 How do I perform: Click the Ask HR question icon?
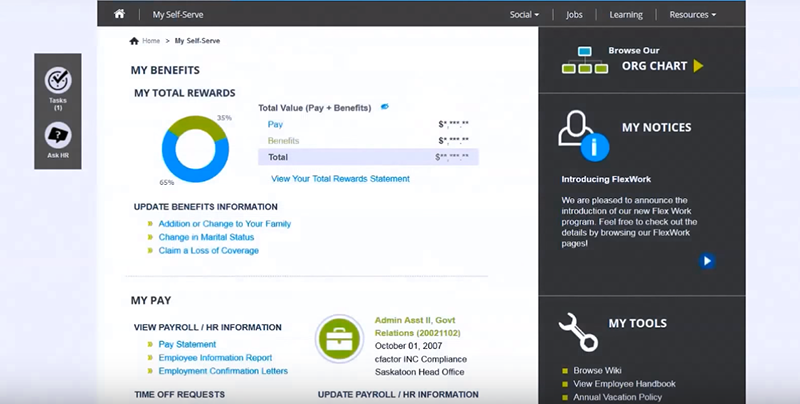[x=58, y=134]
